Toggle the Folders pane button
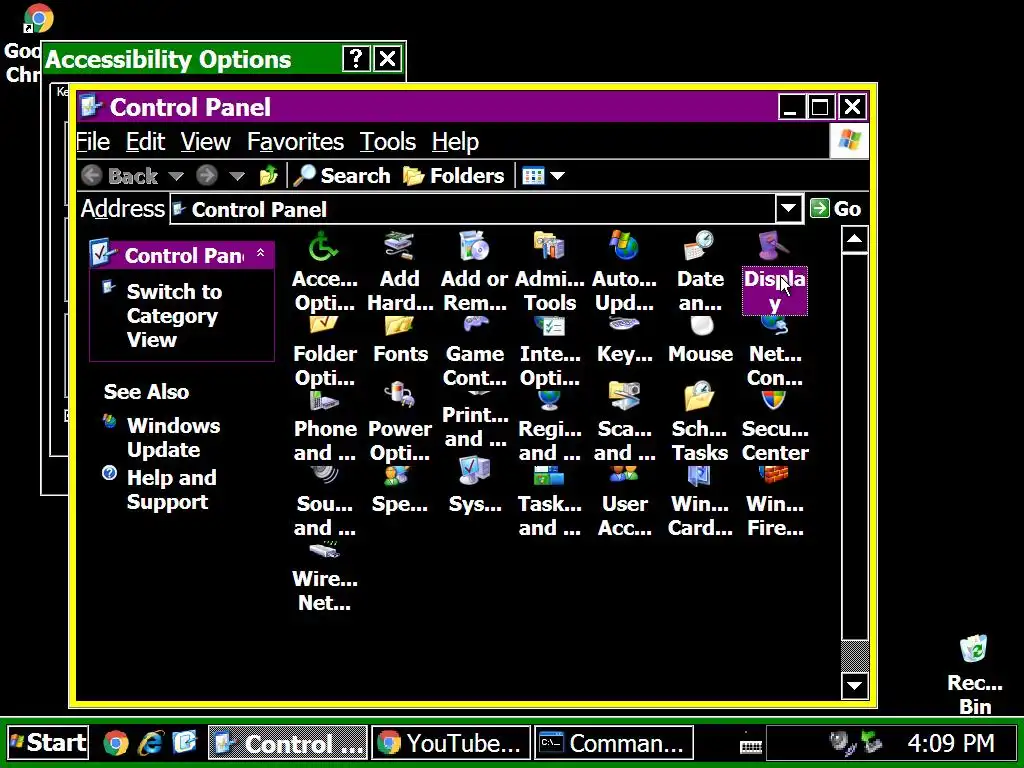 tap(453, 176)
